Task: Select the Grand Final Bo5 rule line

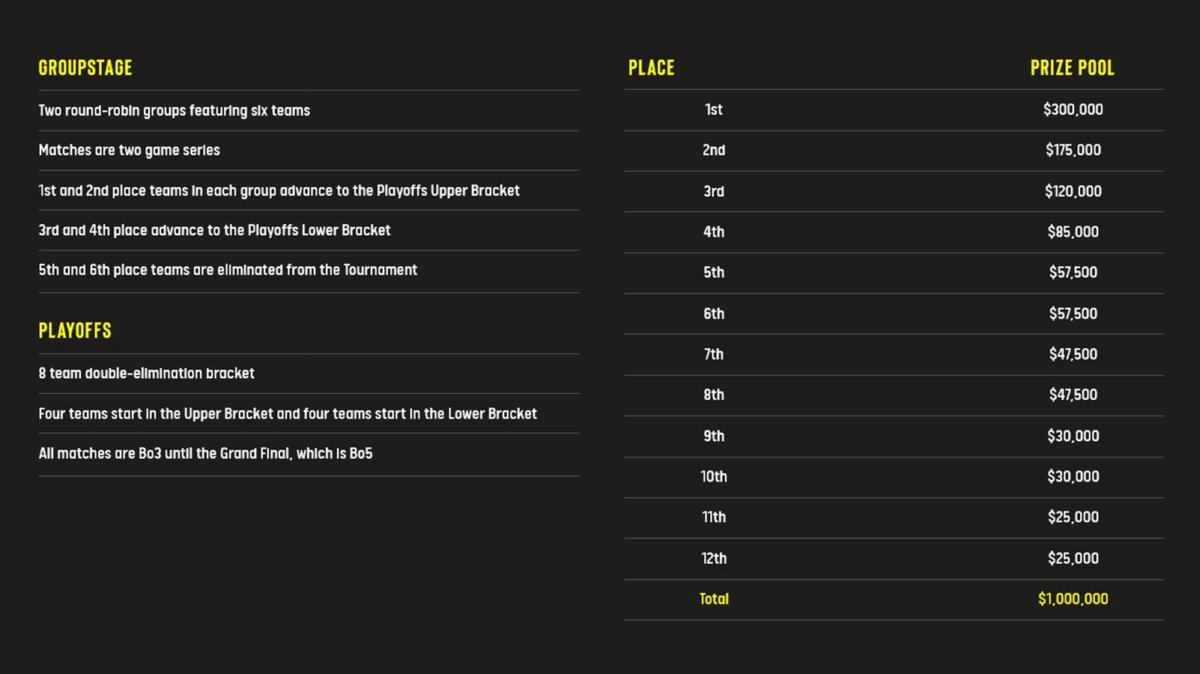Action: point(205,454)
